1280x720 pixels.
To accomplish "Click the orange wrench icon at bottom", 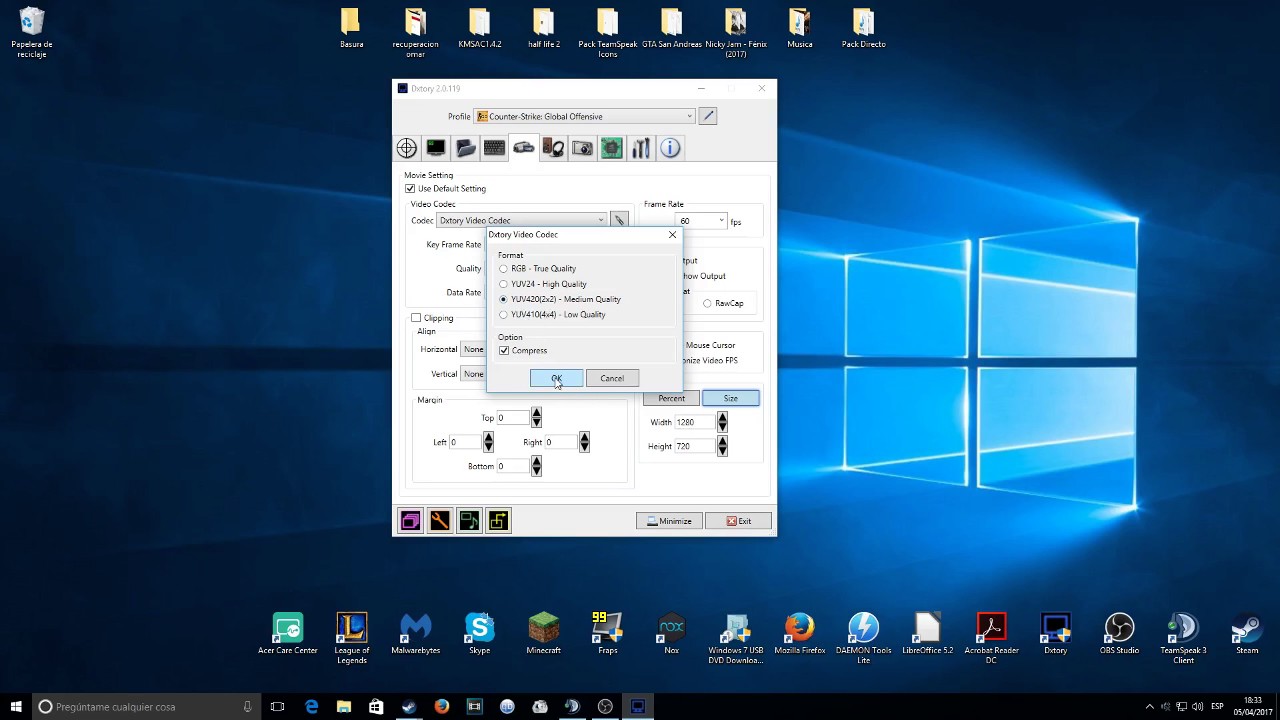I will click(x=439, y=520).
